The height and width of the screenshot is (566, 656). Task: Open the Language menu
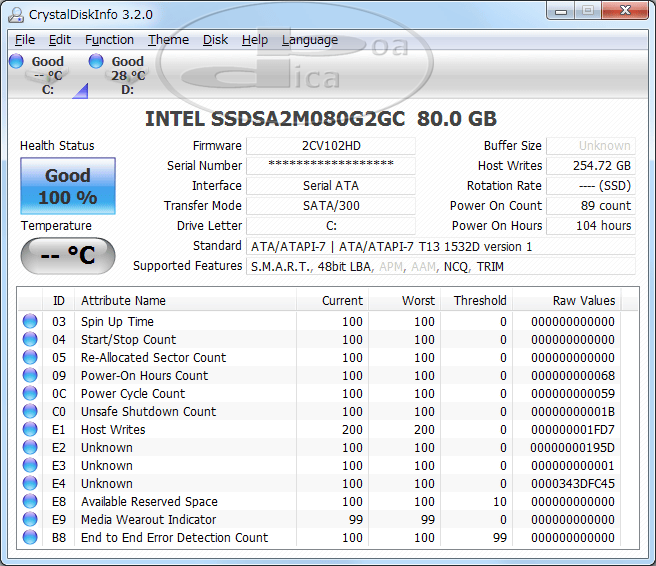309,40
